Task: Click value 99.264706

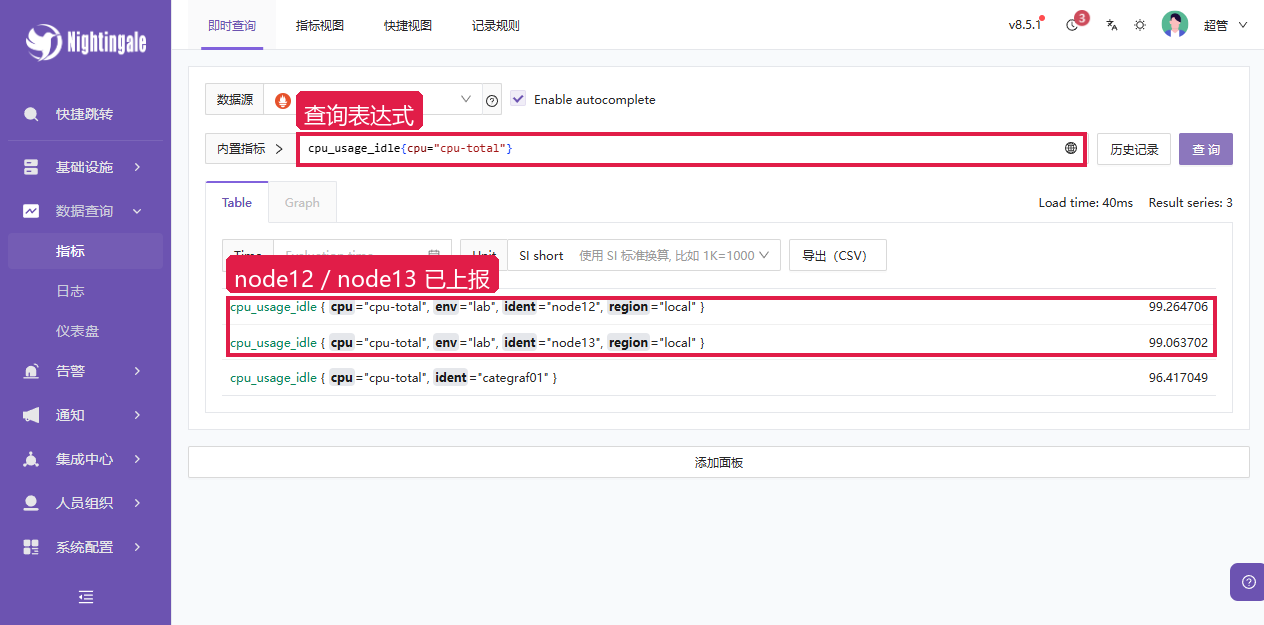Action: [x=1178, y=307]
